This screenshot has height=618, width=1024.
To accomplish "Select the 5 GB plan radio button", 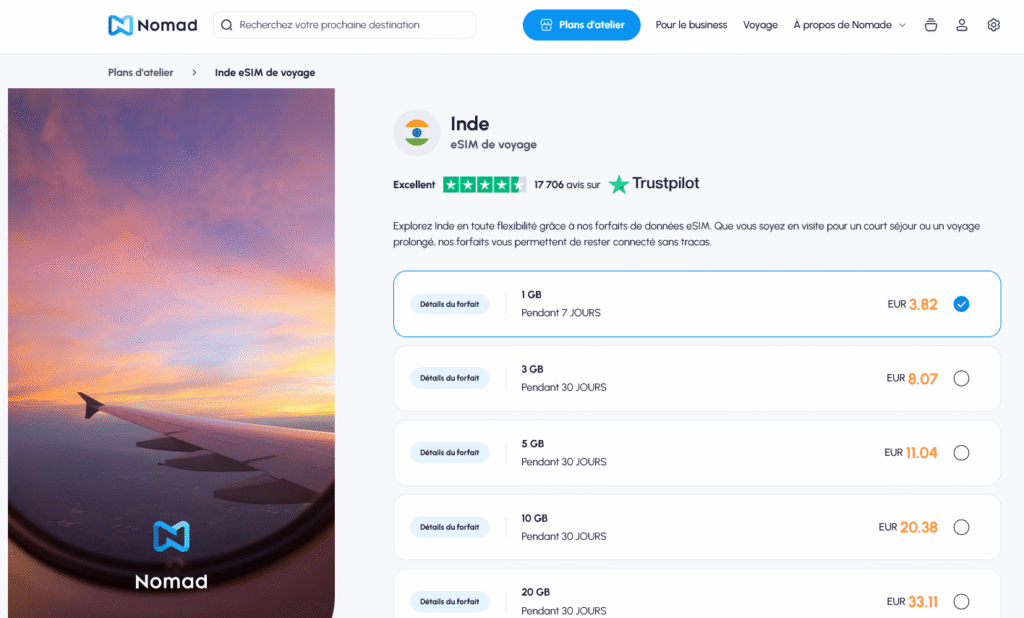I will (x=961, y=452).
